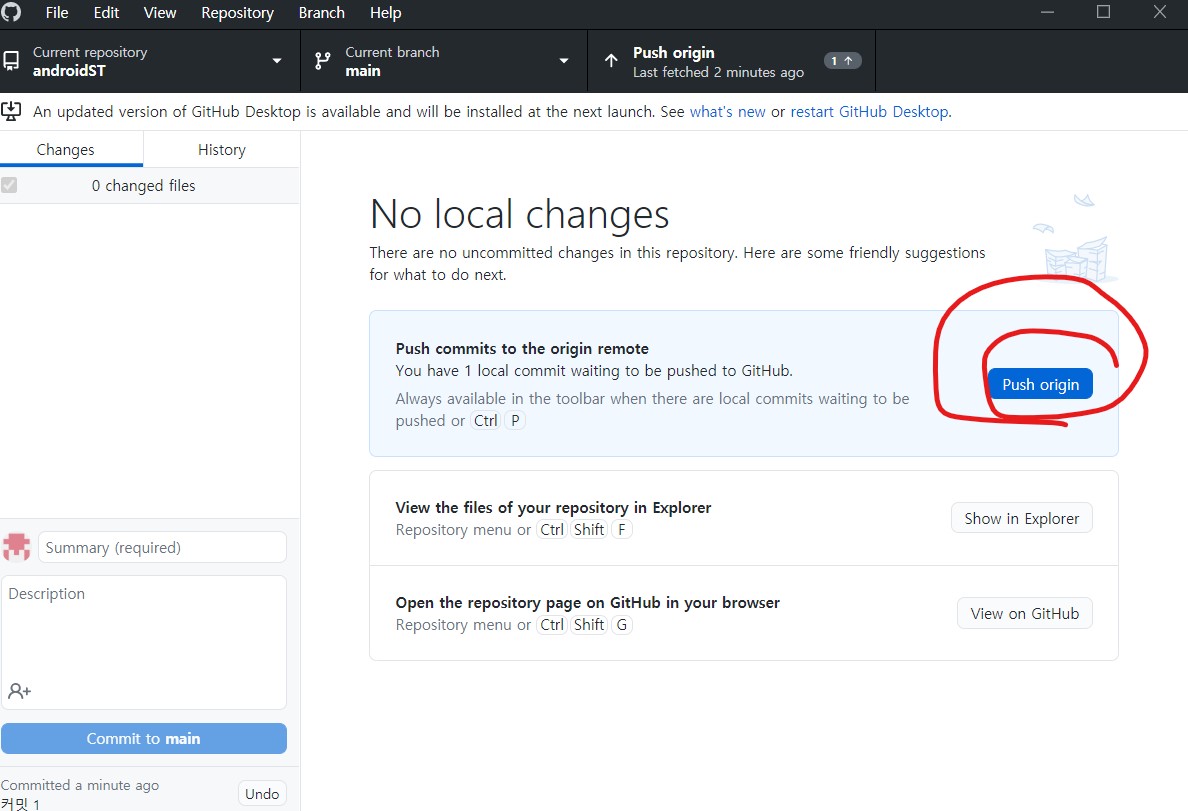Switch to the Changes tab
This screenshot has width=1188, height=811.
(x=71, y=149)
